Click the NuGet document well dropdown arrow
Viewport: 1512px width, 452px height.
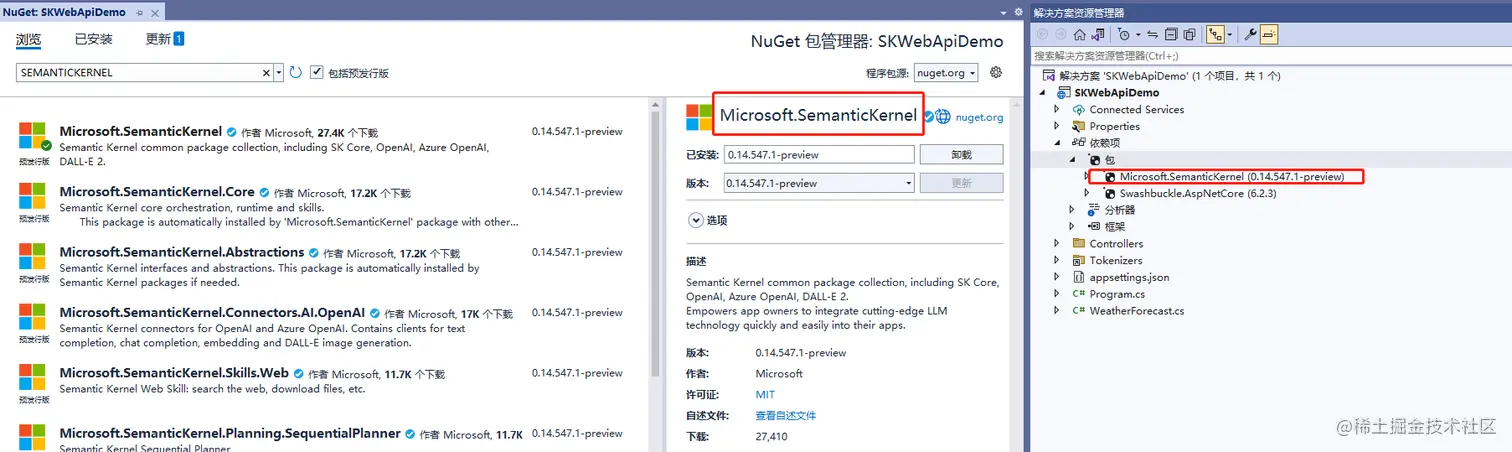pos(1003,12)
